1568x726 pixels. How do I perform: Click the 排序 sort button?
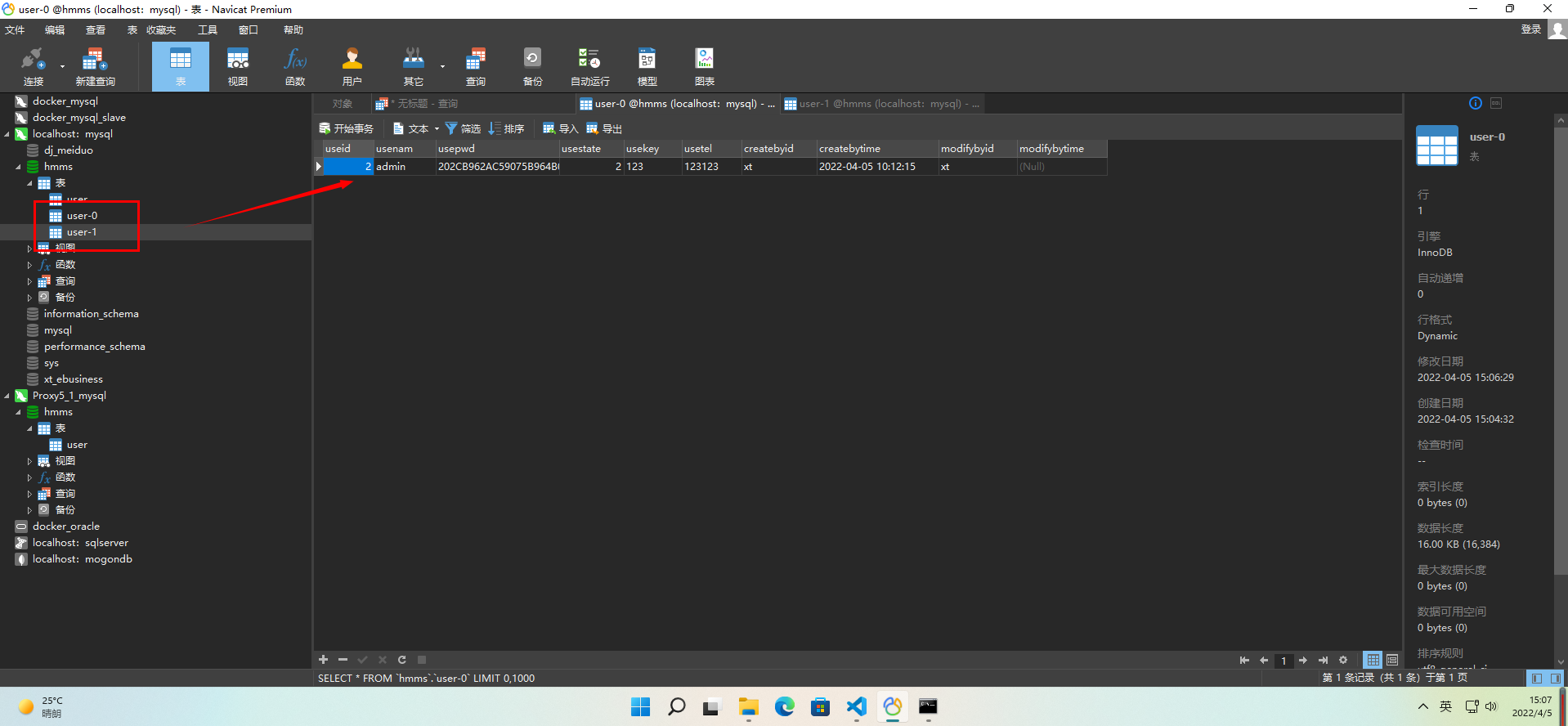tap(506, 128)
